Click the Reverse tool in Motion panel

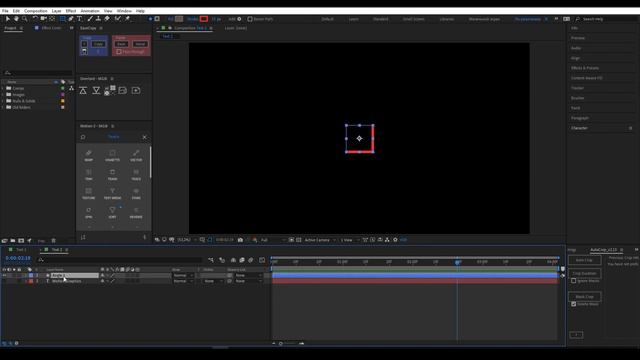tap(136, 213)
